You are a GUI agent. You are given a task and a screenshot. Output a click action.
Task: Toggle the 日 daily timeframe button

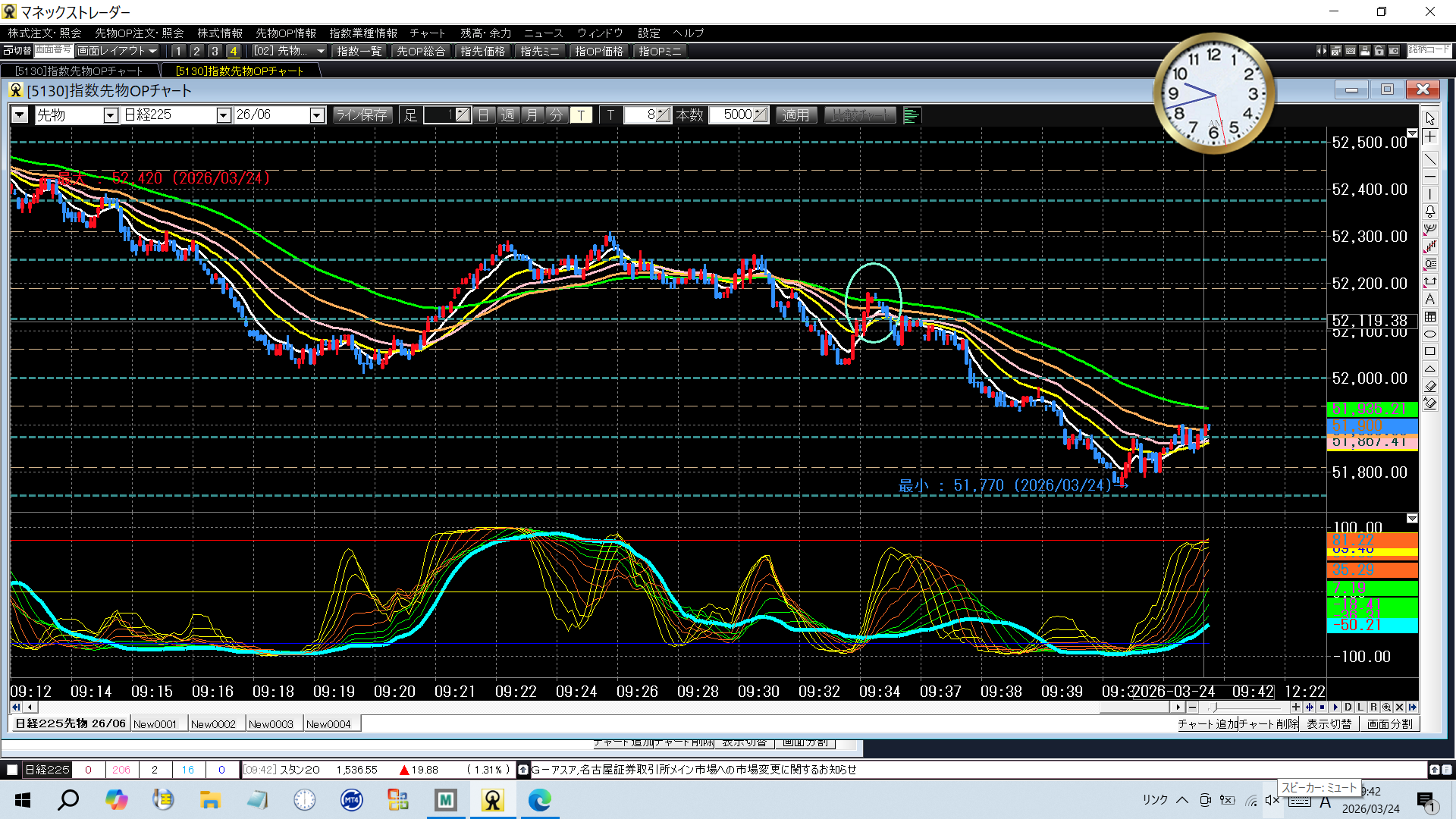[484, 115]
